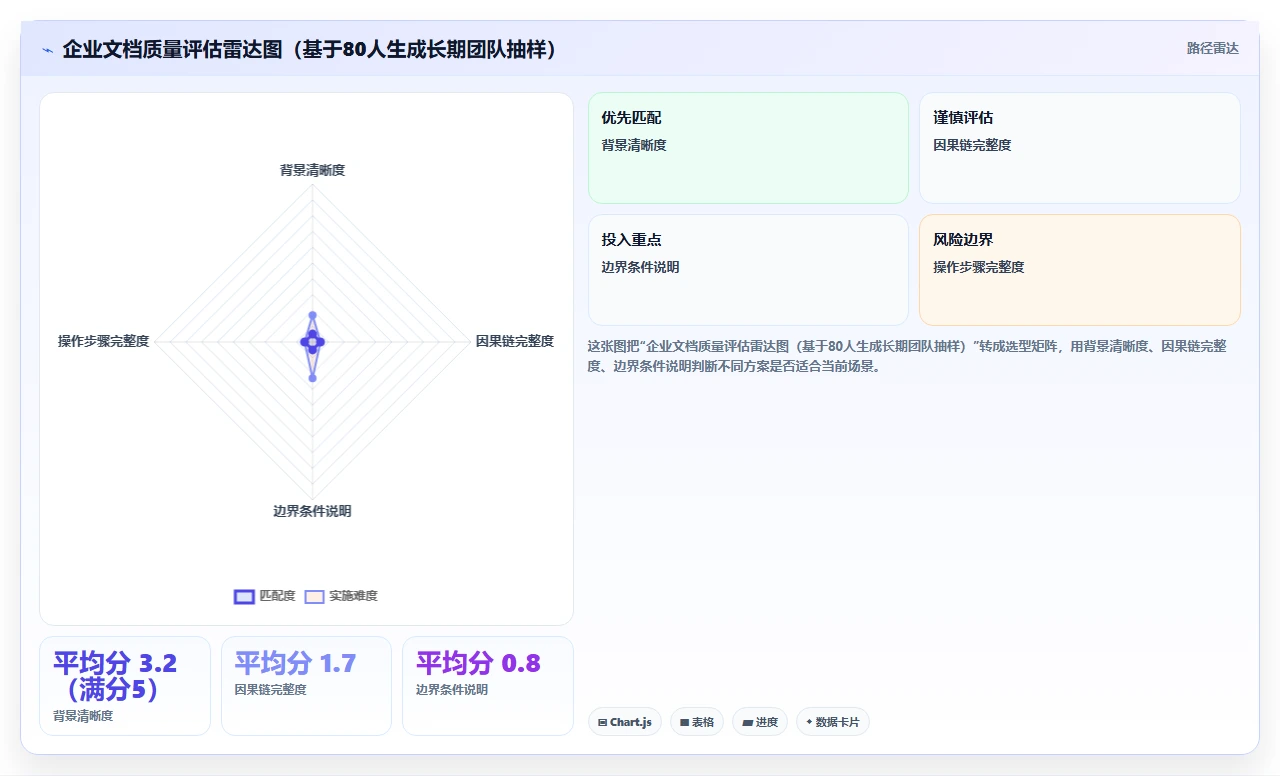Click the icon on the Chart.js chip
Screen dimensions: 1280x776
[602, 722]
